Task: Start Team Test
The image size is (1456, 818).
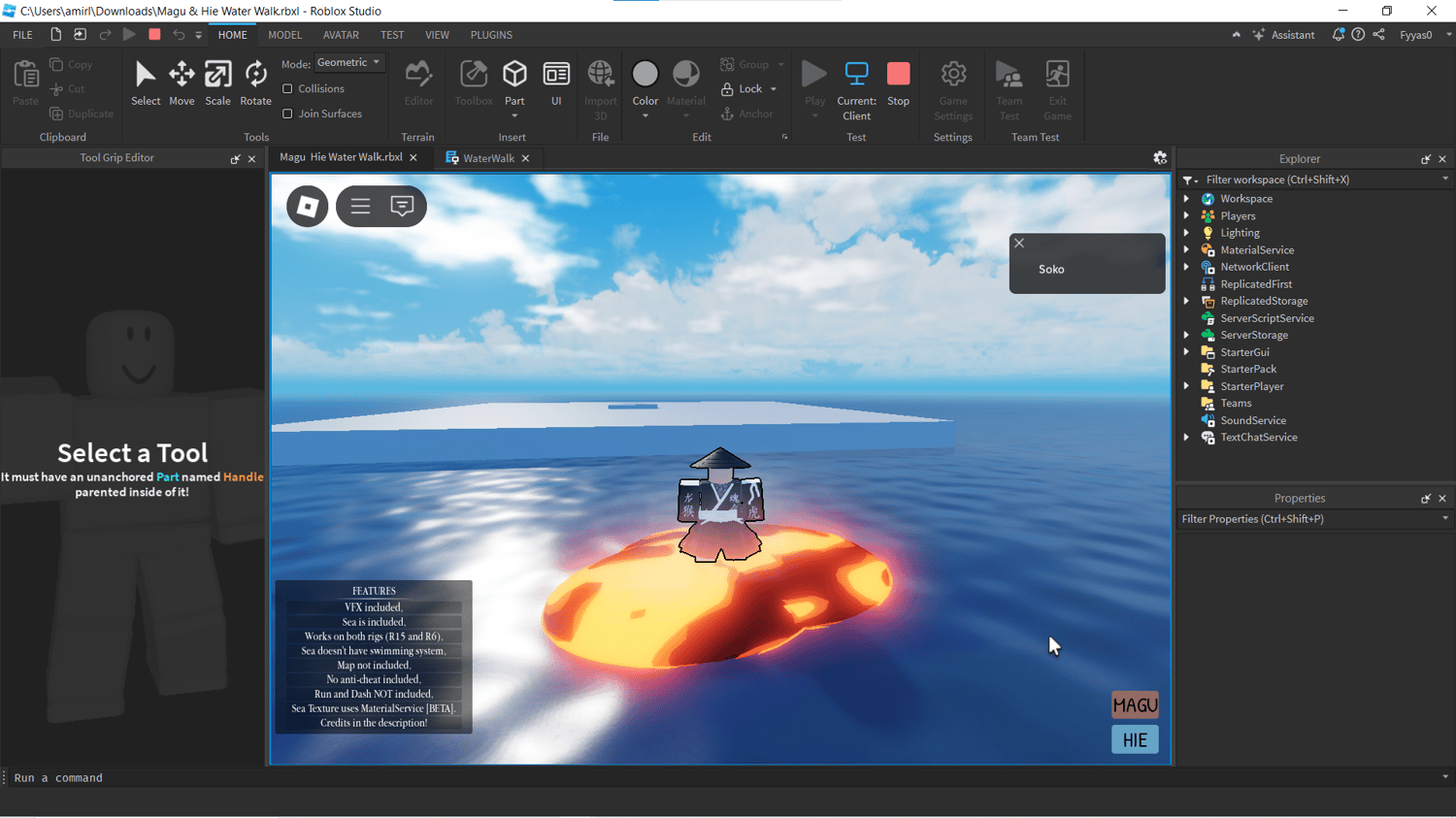Action: click(x=1009, y=89)
